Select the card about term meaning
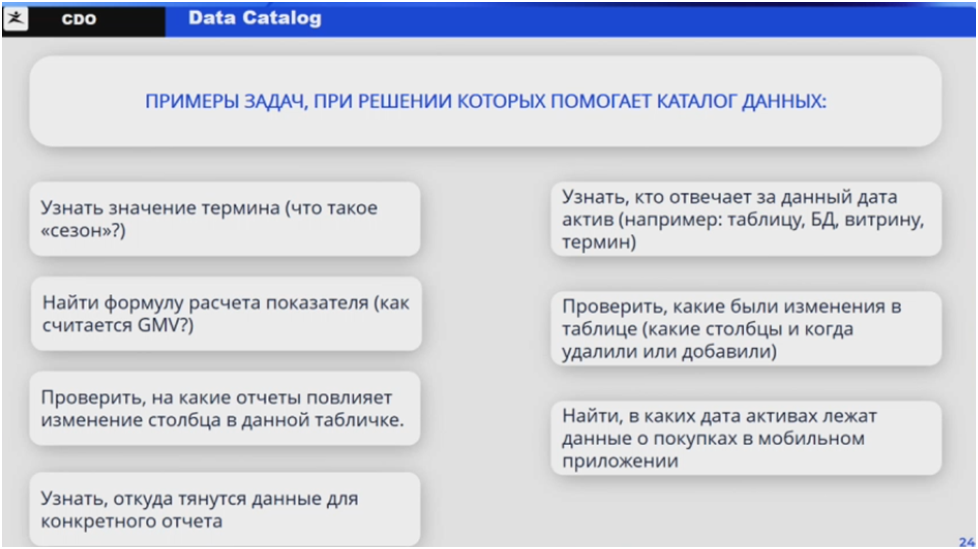This screenshot has height=549, width=978. pyautogui.click(x=225, y=218)
